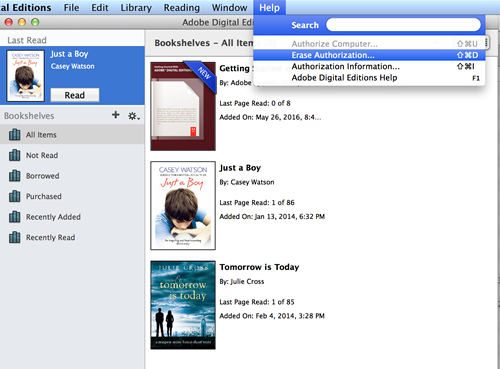
Task: Click the Purchased bookshelf icon
Action: [x=14, y=196]
